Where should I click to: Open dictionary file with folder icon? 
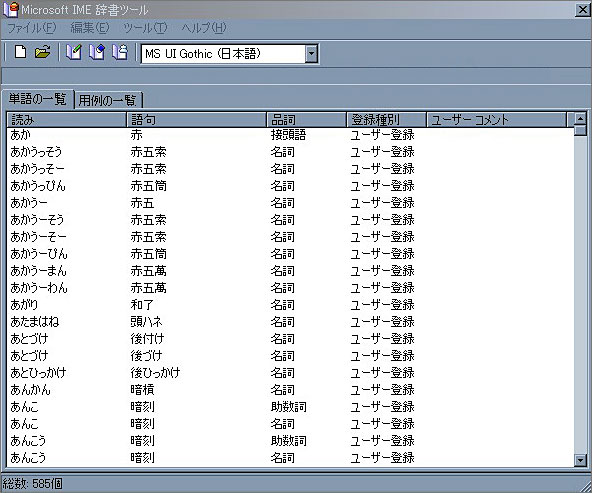tap(42, 52)
